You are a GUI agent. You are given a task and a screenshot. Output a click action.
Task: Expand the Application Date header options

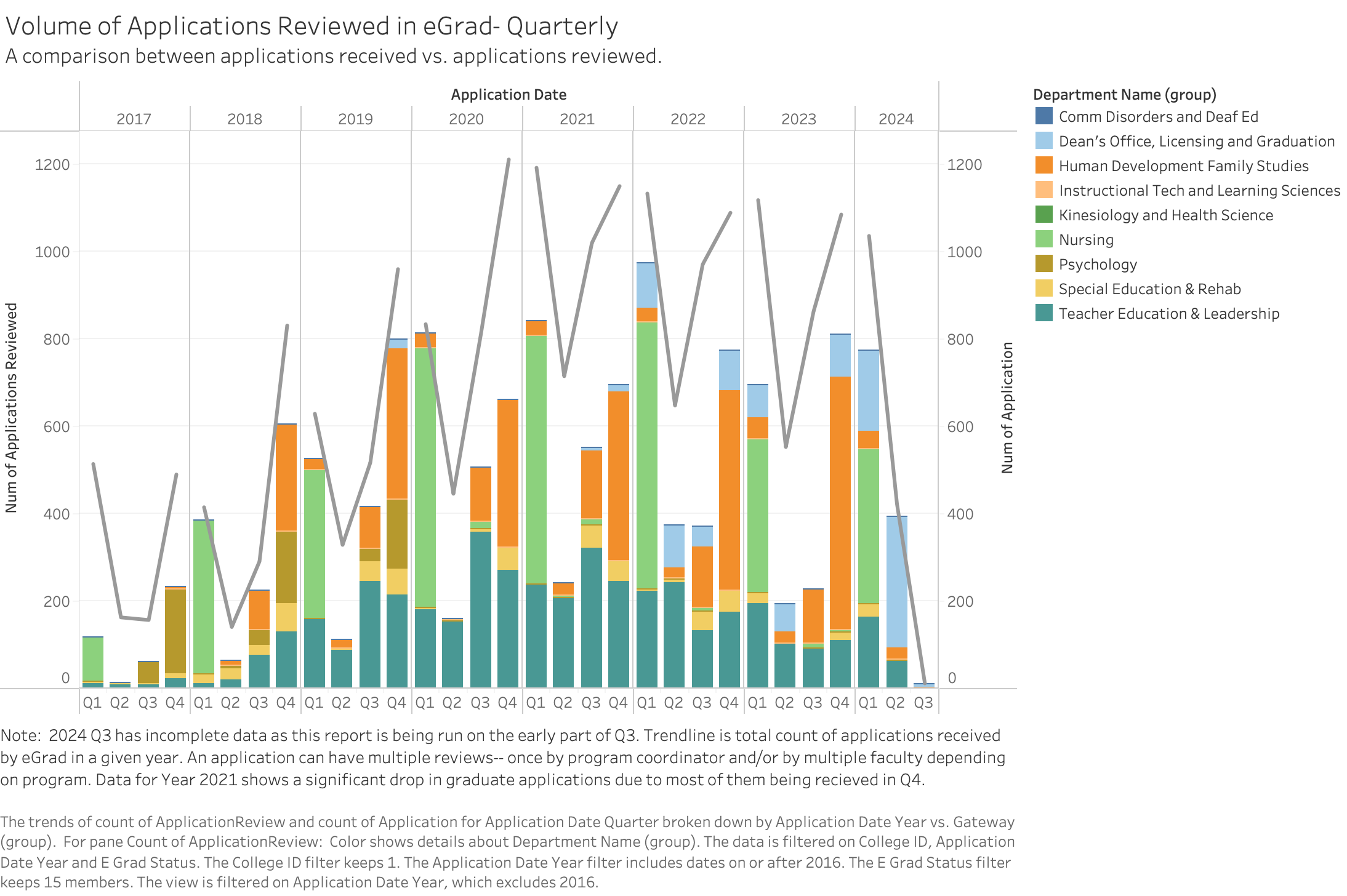pos(510,95)
